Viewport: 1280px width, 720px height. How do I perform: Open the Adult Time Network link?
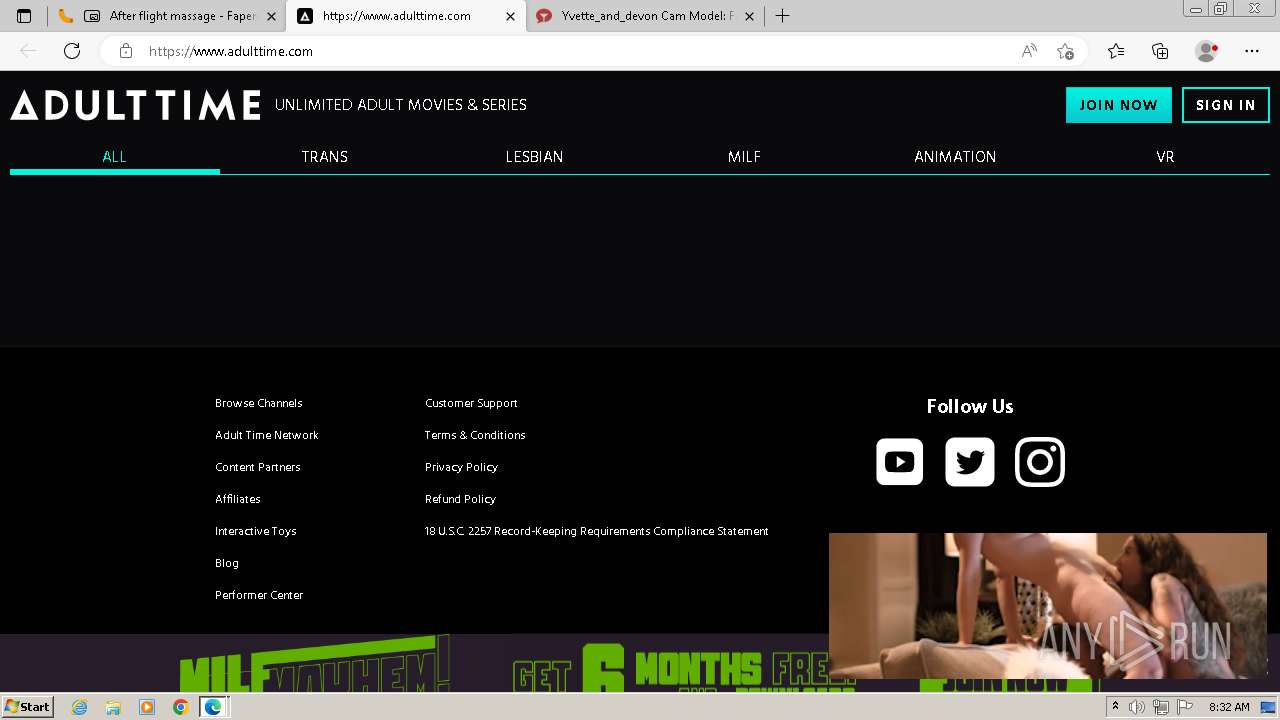pyautogui.click(x=267, y=435)
